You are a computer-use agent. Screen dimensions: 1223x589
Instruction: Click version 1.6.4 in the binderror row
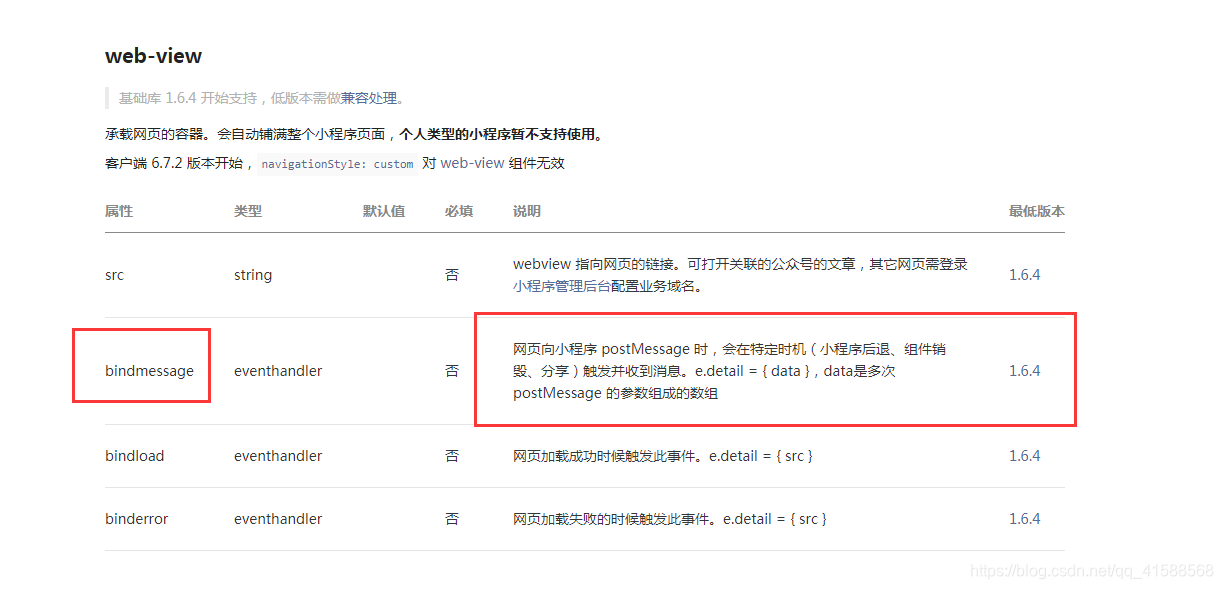[1025, 519]
